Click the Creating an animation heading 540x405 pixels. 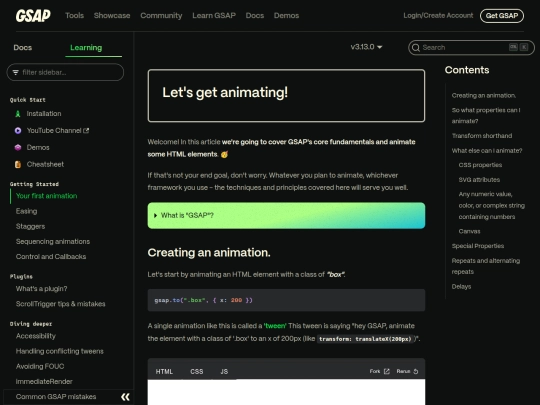pos(209,253)
